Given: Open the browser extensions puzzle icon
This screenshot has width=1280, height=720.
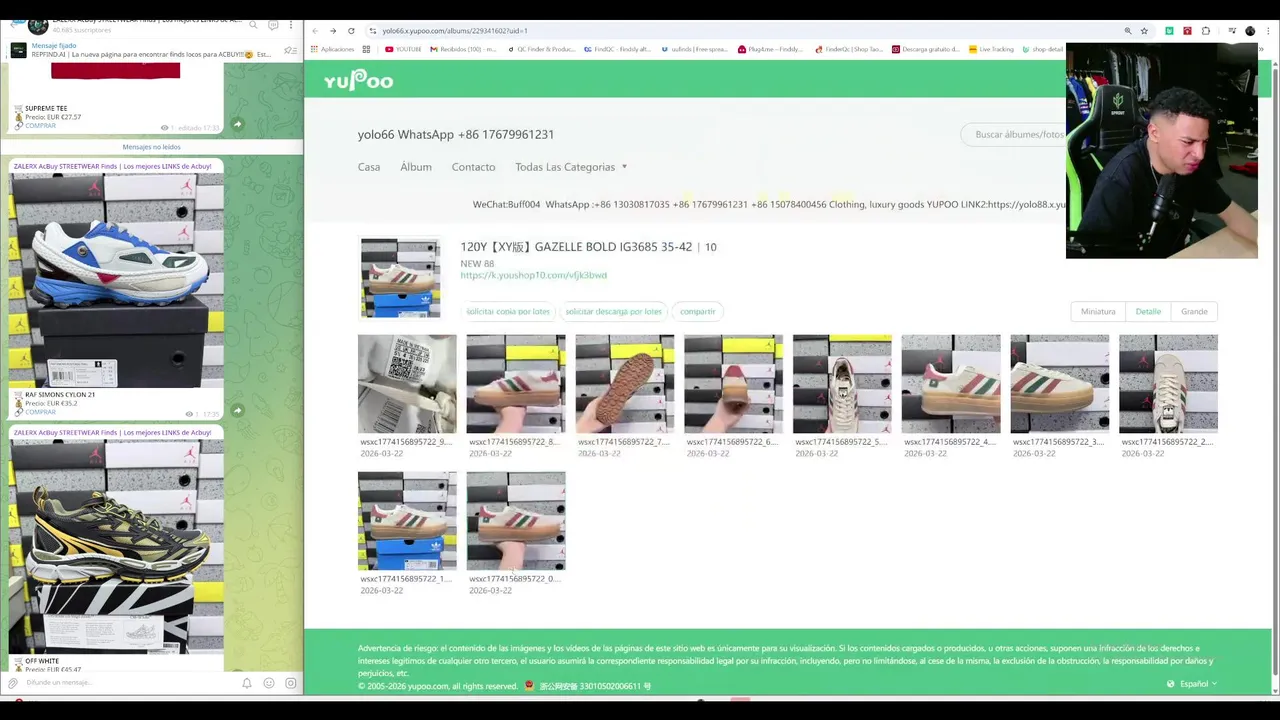Looking at the screenshot, I should [x=1206, y=31].
